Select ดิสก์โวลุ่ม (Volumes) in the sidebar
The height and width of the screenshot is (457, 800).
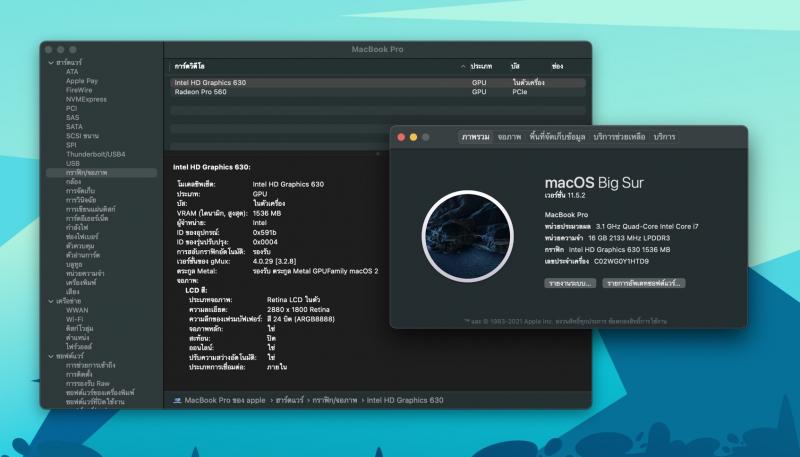pos(79,329)
